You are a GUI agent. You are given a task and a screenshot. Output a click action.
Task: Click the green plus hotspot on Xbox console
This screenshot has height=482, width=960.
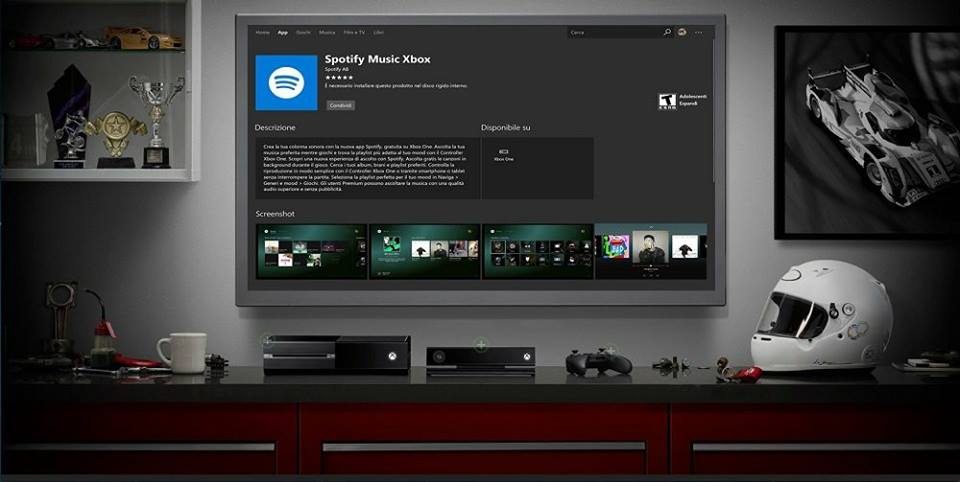267,340
